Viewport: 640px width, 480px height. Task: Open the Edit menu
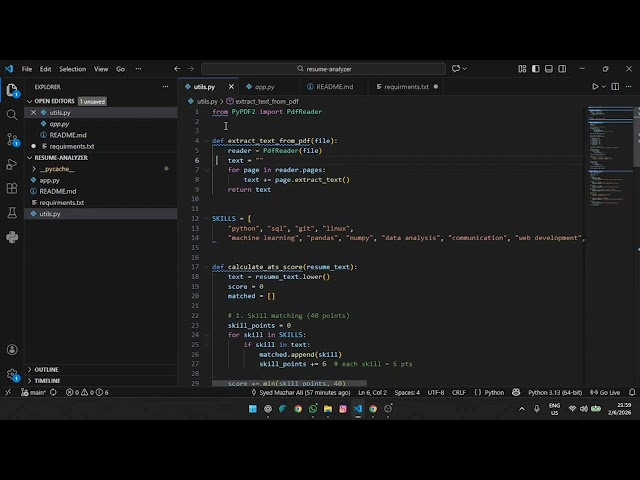pos(45,69)
